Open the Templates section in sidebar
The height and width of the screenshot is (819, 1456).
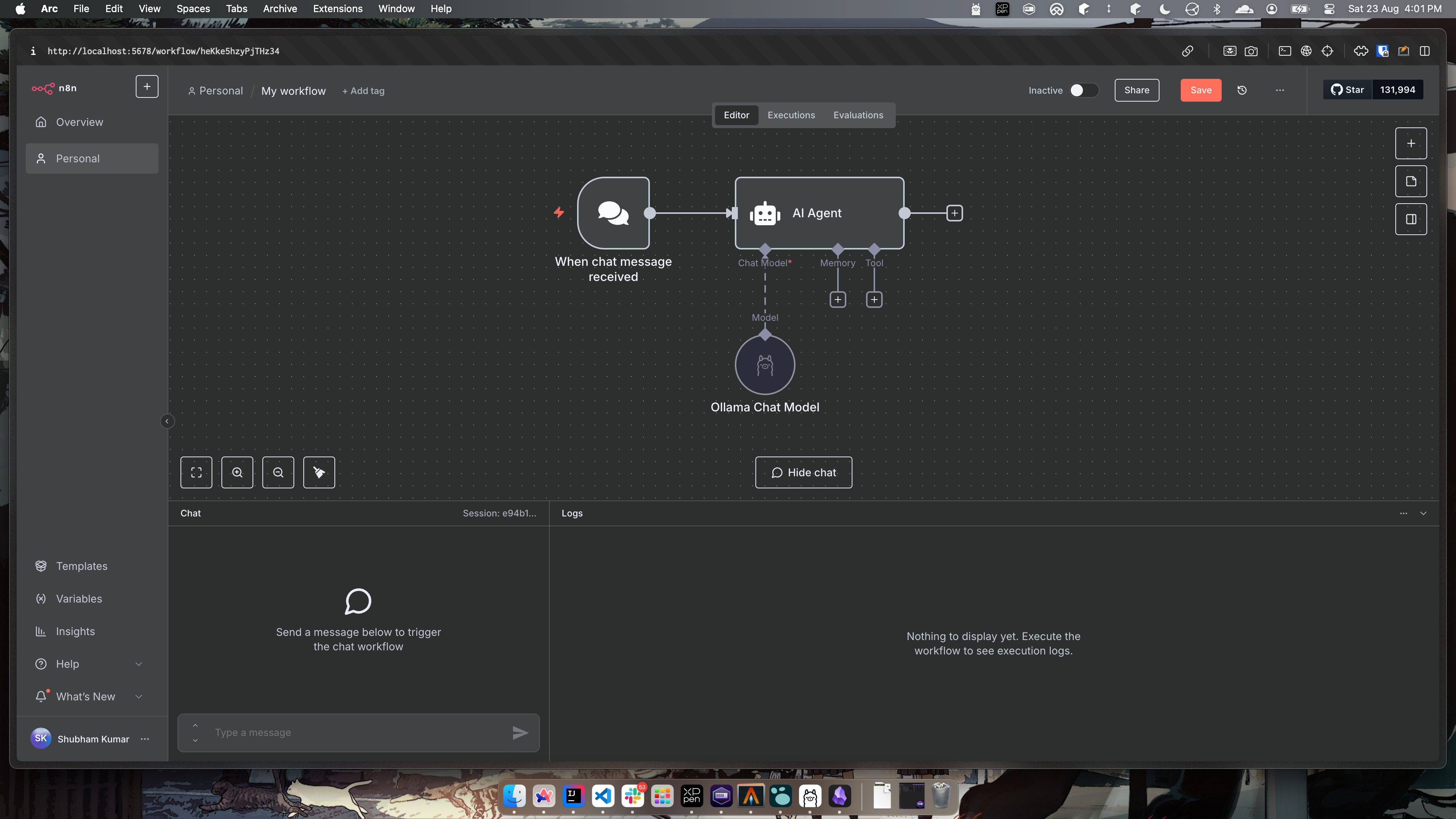[x=82, y=566]
